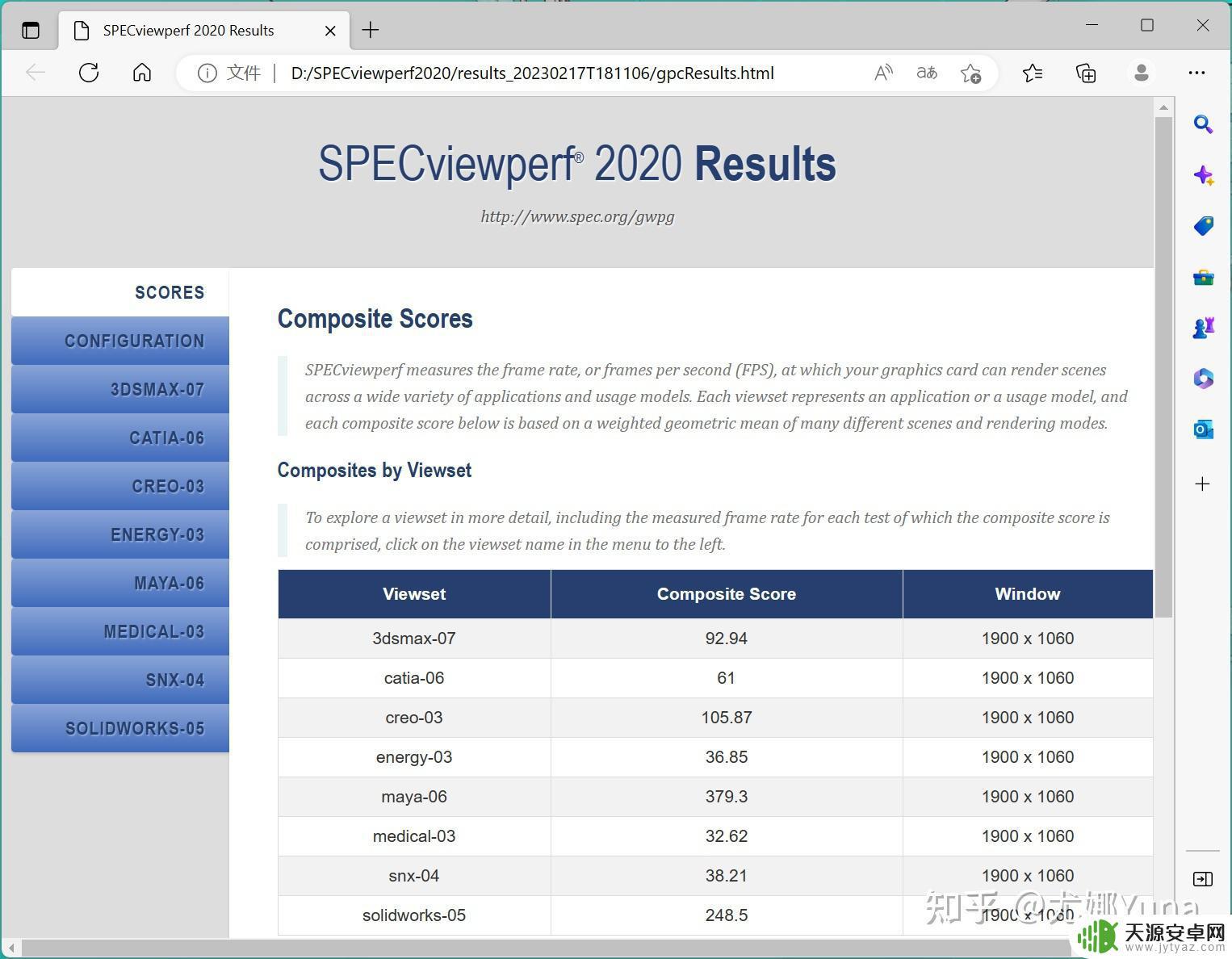The width and height of the screenshot is (1232, 959).
Task: Open the browser profile menu
Action: (1142, 73)
